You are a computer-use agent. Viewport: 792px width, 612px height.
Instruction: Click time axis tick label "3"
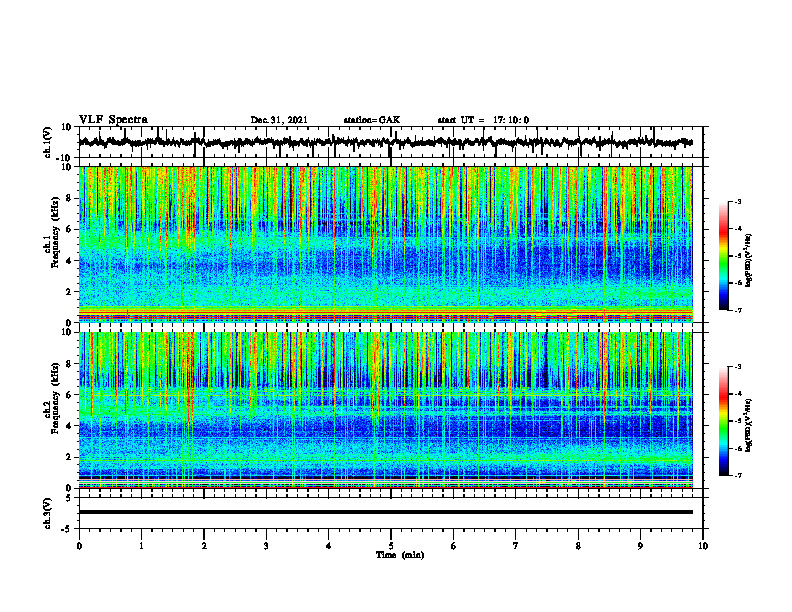pos(266,546)
